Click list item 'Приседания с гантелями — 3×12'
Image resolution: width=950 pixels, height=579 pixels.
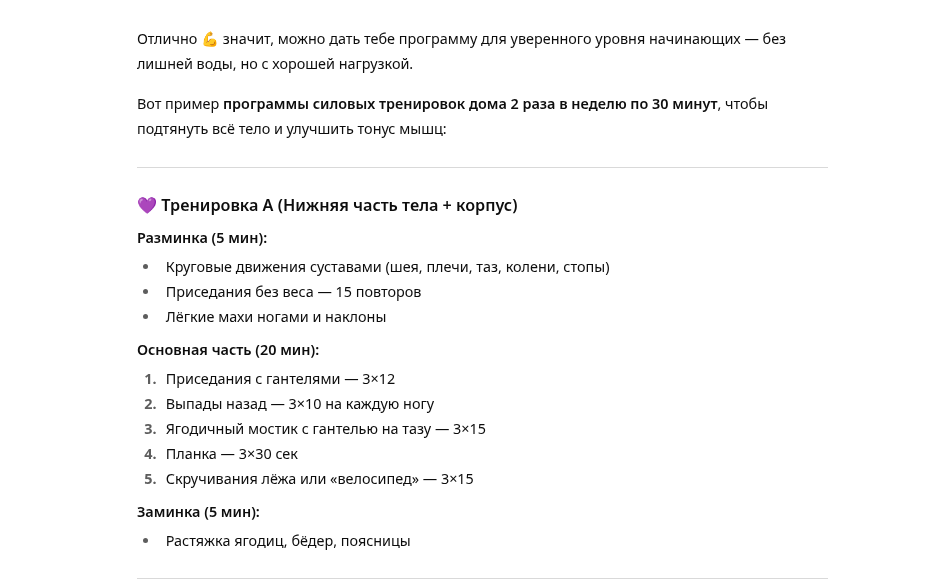tap(280, 379)
